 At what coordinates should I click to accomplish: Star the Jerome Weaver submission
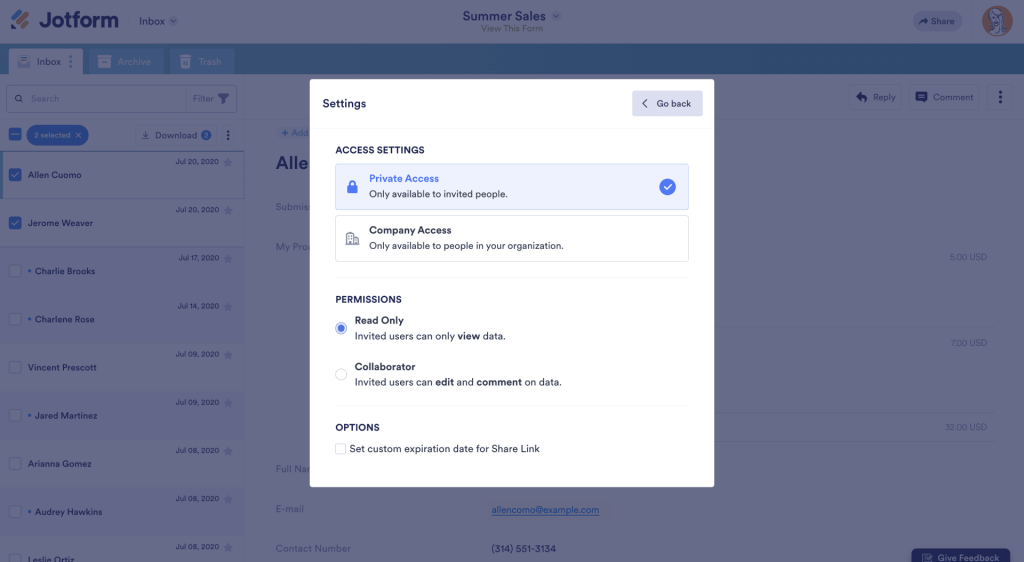click(228, 210)
